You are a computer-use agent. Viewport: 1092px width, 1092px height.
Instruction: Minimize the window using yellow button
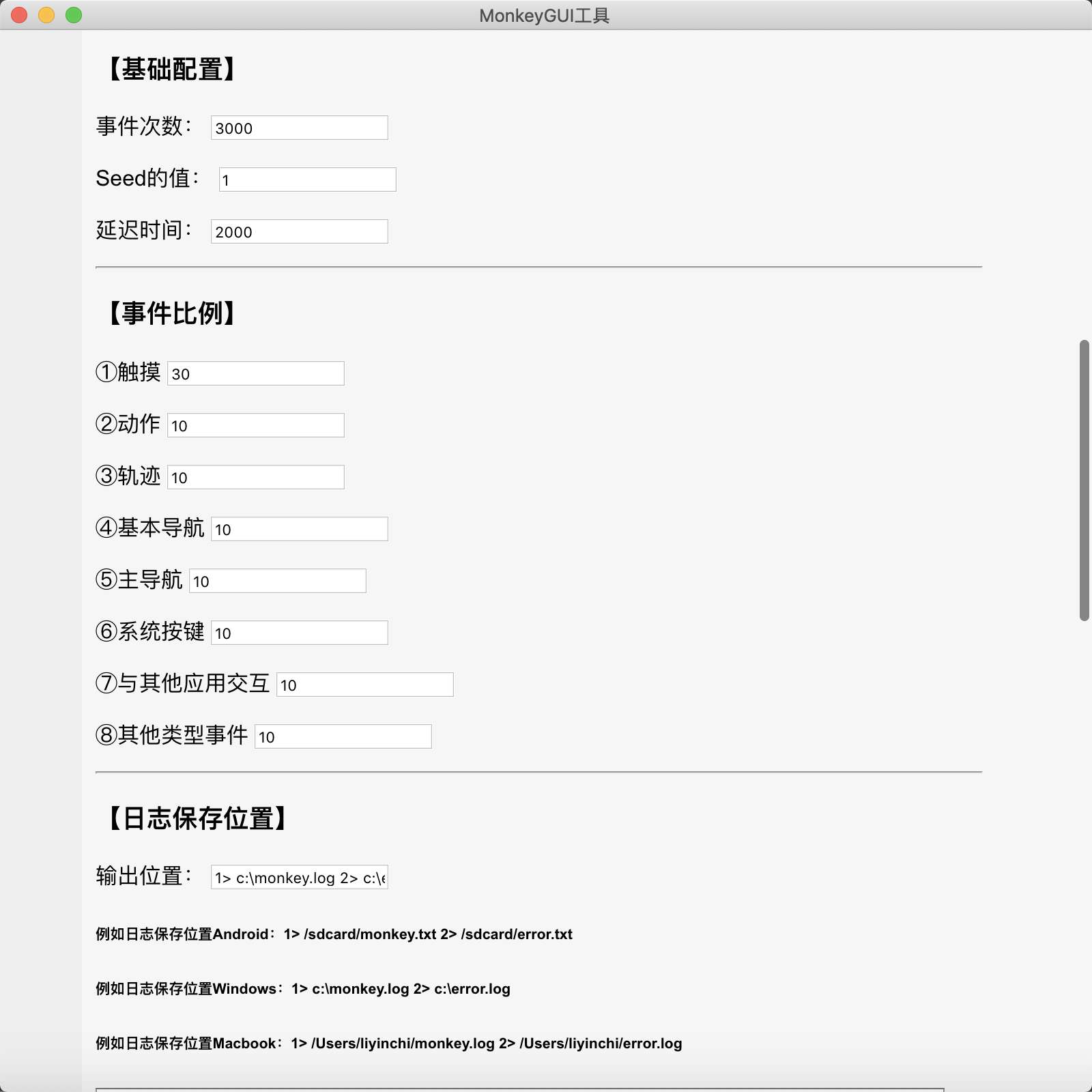point(46,15)
